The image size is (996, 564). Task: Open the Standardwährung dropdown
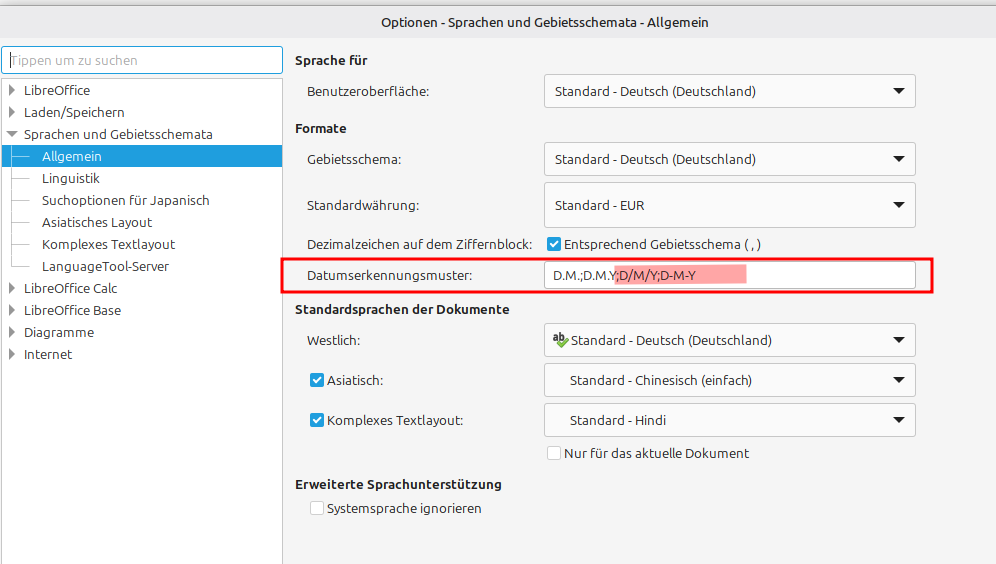click(x=730, y=205)
